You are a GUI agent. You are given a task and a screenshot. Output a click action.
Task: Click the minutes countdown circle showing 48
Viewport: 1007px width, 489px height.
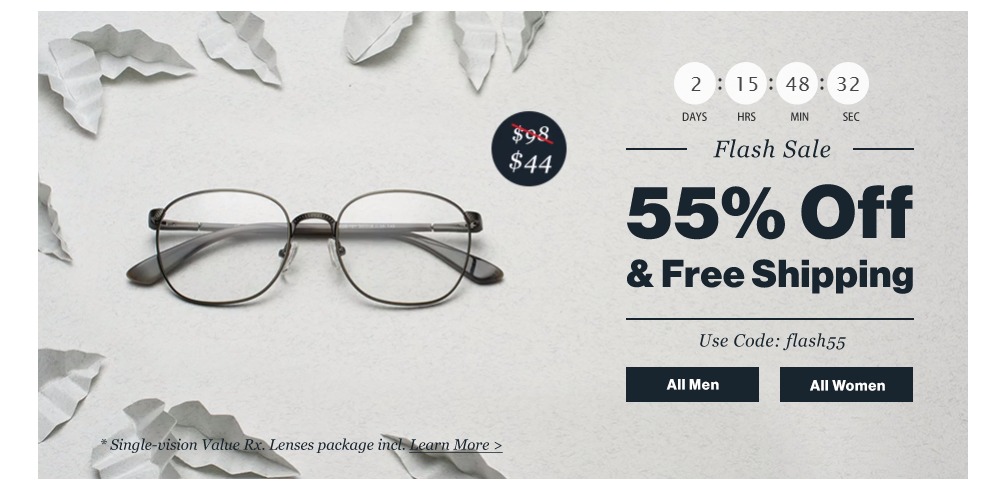[797, 84]
